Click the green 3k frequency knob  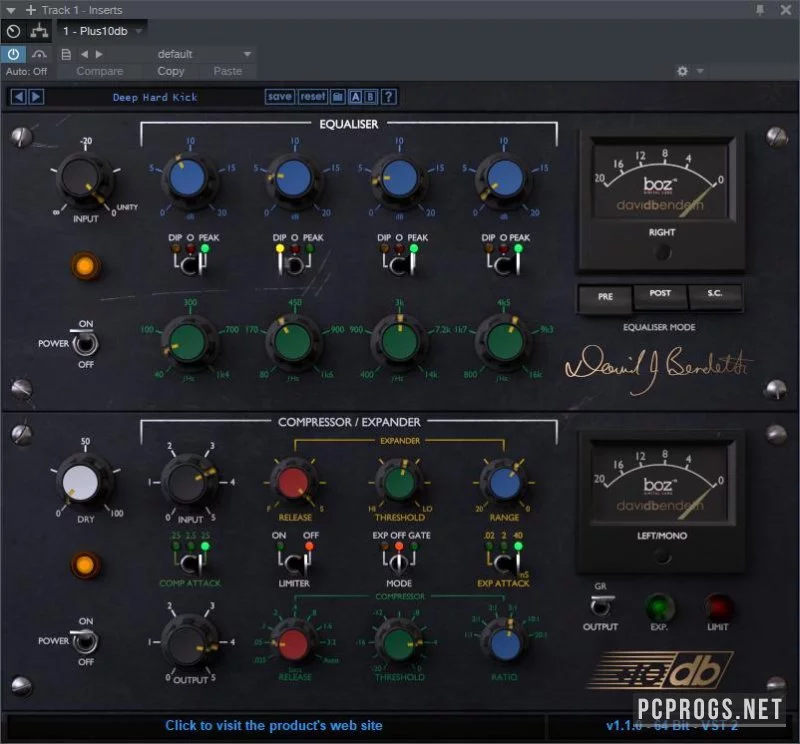coord(399,342)
